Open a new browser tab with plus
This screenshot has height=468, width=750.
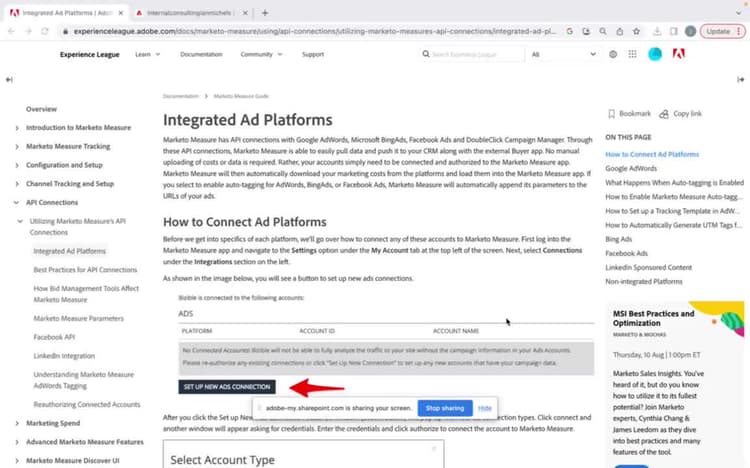[x=265, y=13]
